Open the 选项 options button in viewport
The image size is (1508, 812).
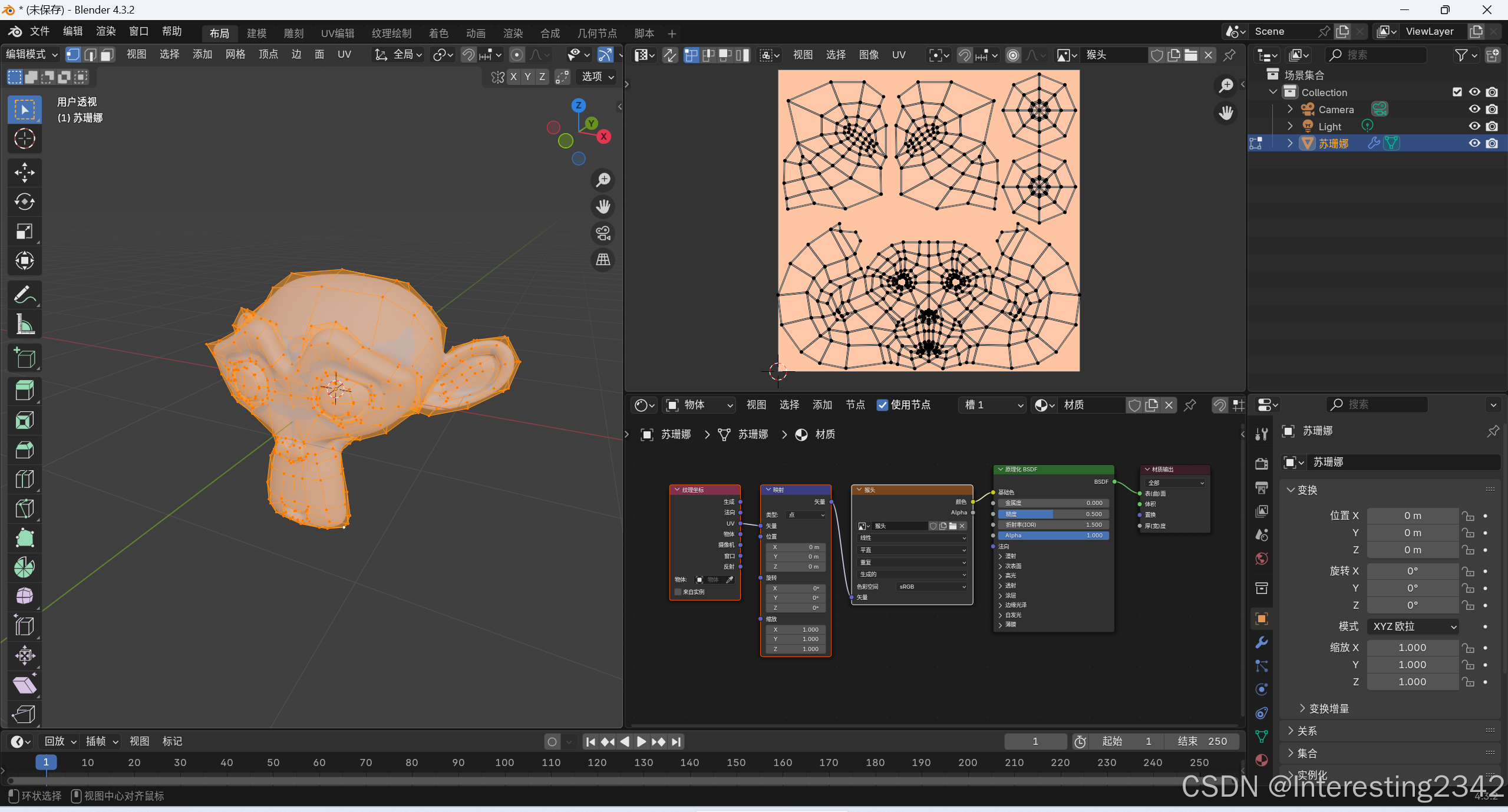598,77
